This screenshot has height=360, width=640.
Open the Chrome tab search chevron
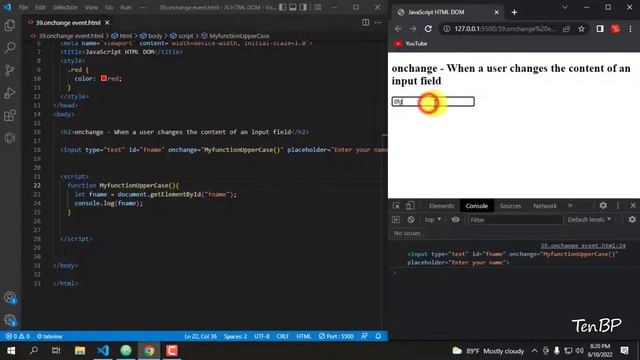564,7
